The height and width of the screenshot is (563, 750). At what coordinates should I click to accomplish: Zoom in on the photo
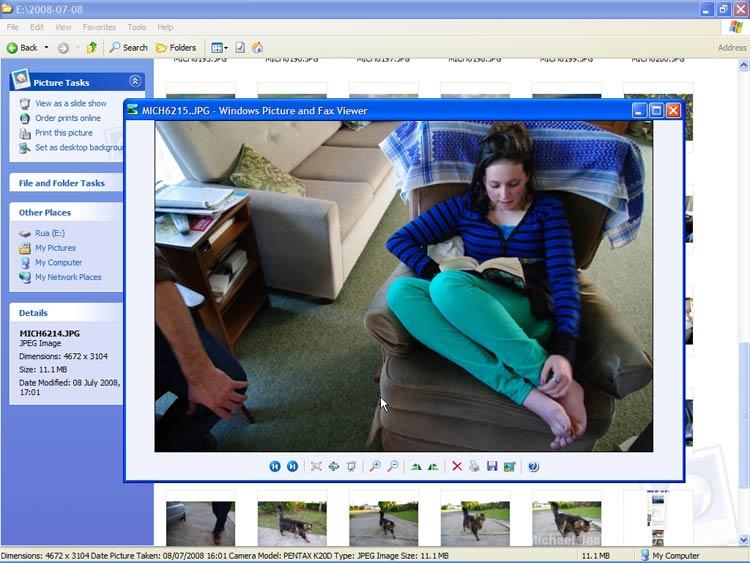[375, 466]
